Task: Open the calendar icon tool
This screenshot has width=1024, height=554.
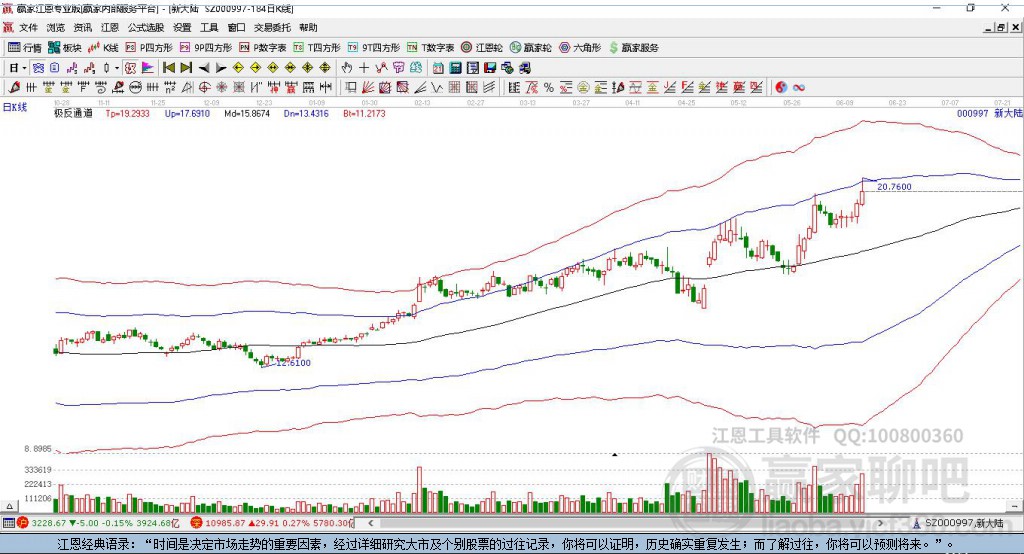Action: click(438, 68)
